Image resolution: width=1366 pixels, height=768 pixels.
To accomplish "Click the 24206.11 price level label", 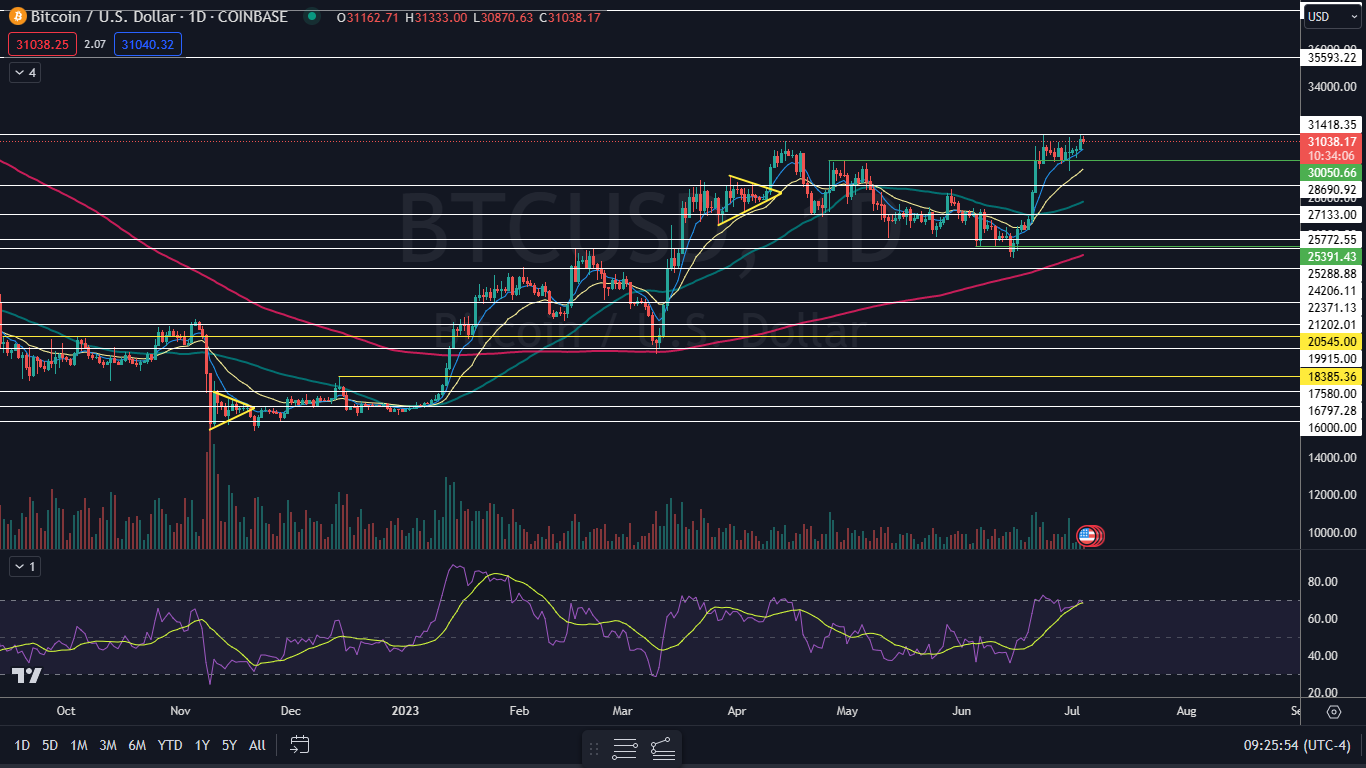I will pos(1333,291).
